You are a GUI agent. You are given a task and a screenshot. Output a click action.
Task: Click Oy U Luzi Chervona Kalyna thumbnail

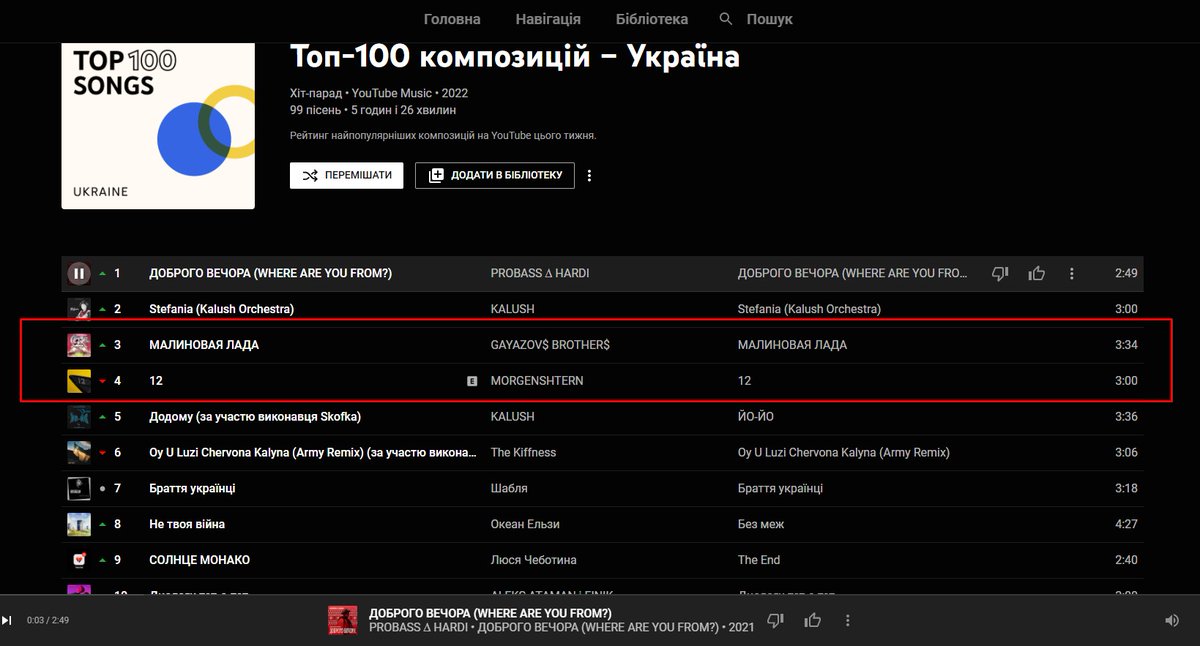[x=79, y=452]
